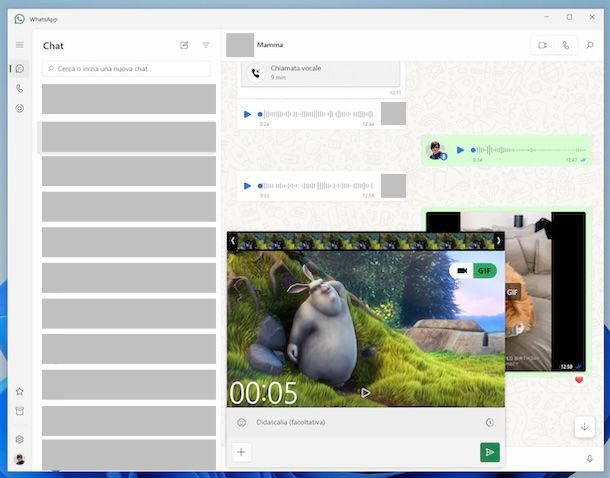Switch the clip to GIF mode
Viewport: 610px width, 478px height.
(x=484, y=271)
